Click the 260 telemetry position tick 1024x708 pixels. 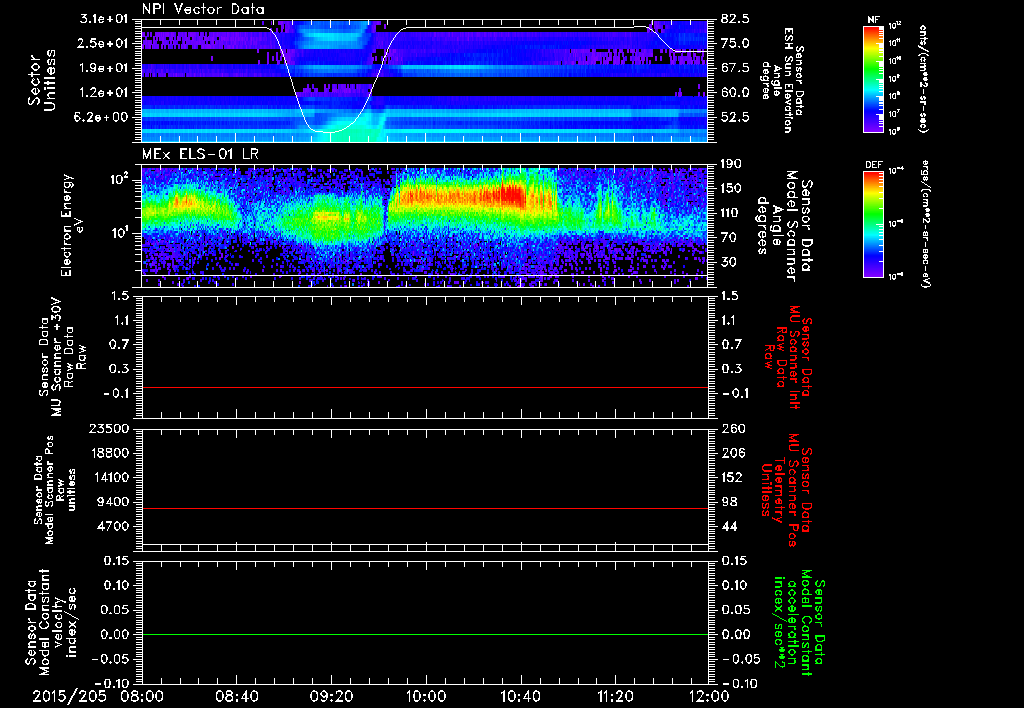pyautogui.click(x=731, y=428)
